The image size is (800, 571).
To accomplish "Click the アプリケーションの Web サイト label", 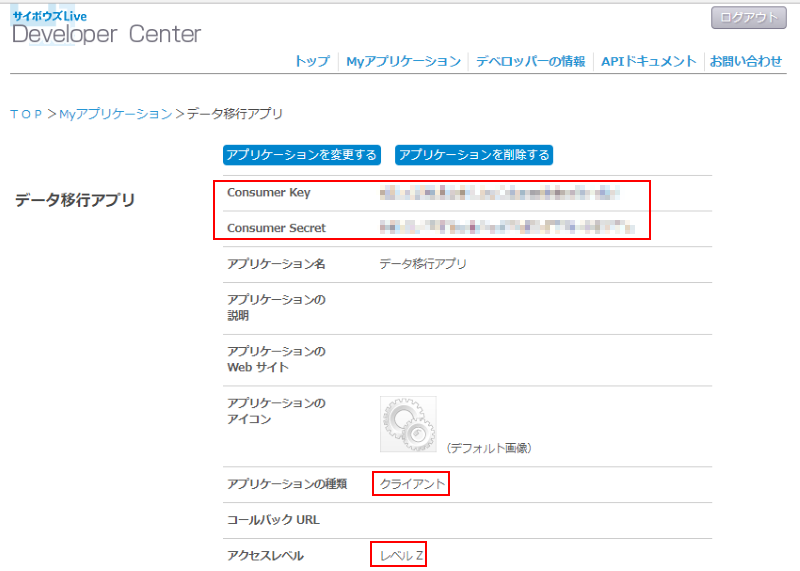I will tap(276, 359).
